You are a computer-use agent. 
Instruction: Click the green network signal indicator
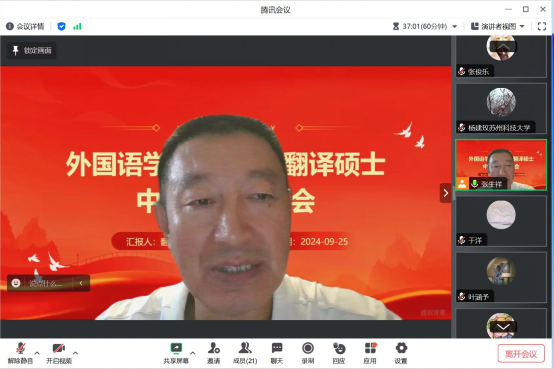click(x=77, y=27)
